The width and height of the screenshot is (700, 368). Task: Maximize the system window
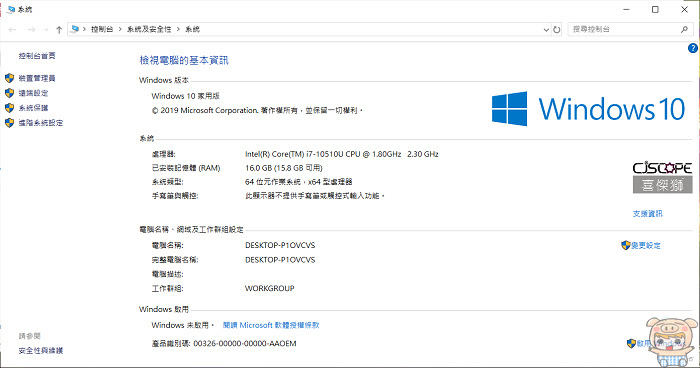(x=655, y=9)
